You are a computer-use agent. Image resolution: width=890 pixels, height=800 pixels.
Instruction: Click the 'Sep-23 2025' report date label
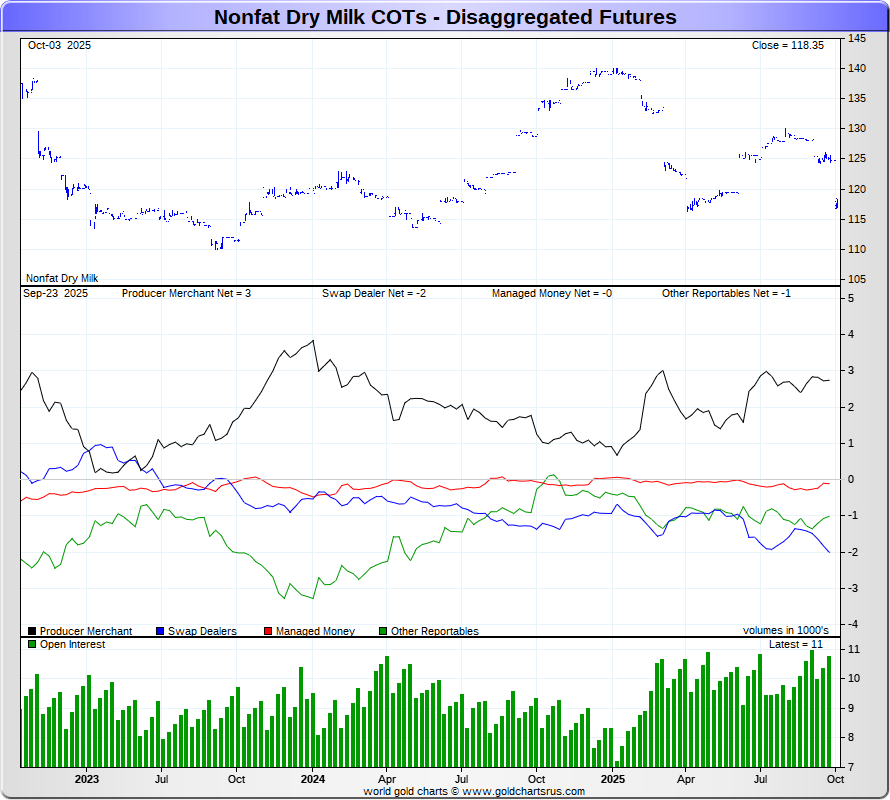tap(56, 293)
